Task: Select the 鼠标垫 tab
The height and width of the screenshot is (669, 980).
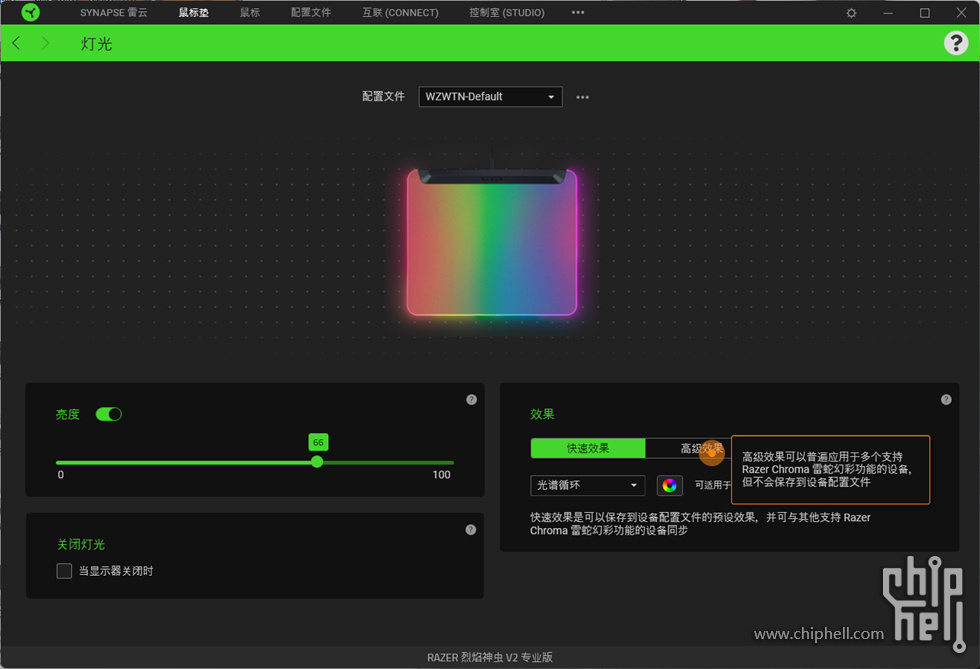Action: coord(194,13)
